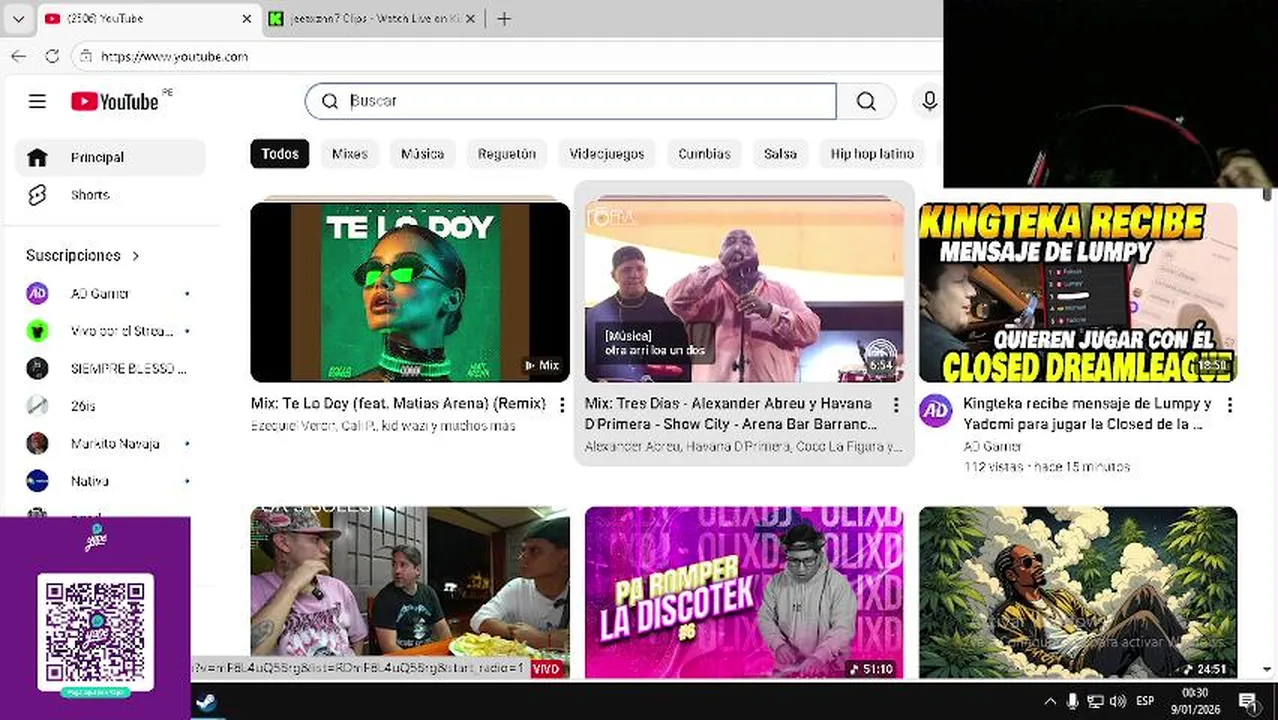Open options menu for Te Lo Doy mix
This screenshot has width=1278, height=720.
click(x=562, y=405)
